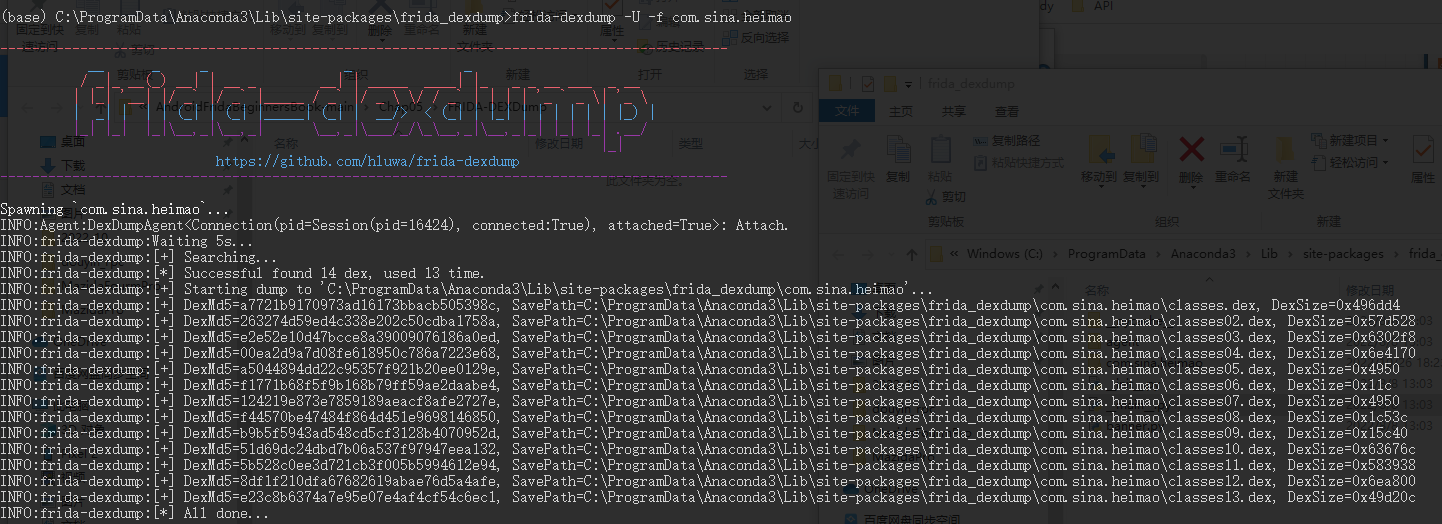
Task: Click the "All done..." log line
Action: click(x=135, y=513)
